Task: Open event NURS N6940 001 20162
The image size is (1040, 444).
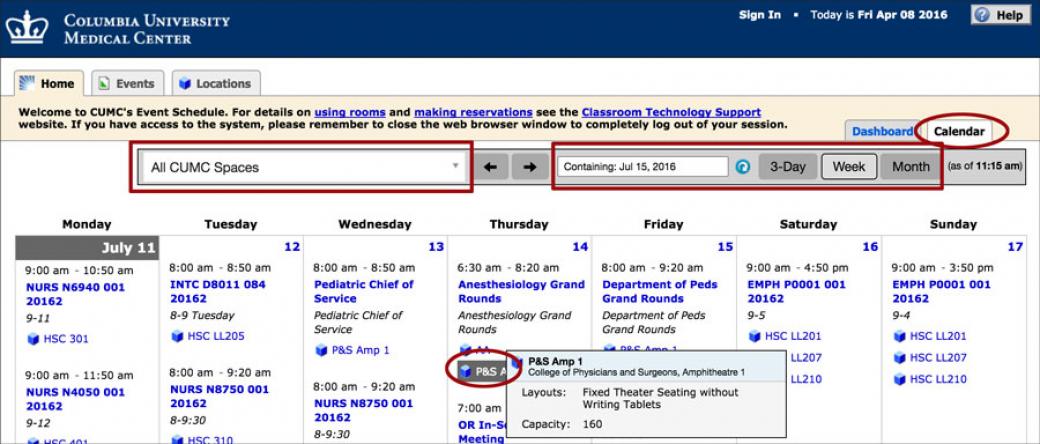Action: [x=75, y=294]
